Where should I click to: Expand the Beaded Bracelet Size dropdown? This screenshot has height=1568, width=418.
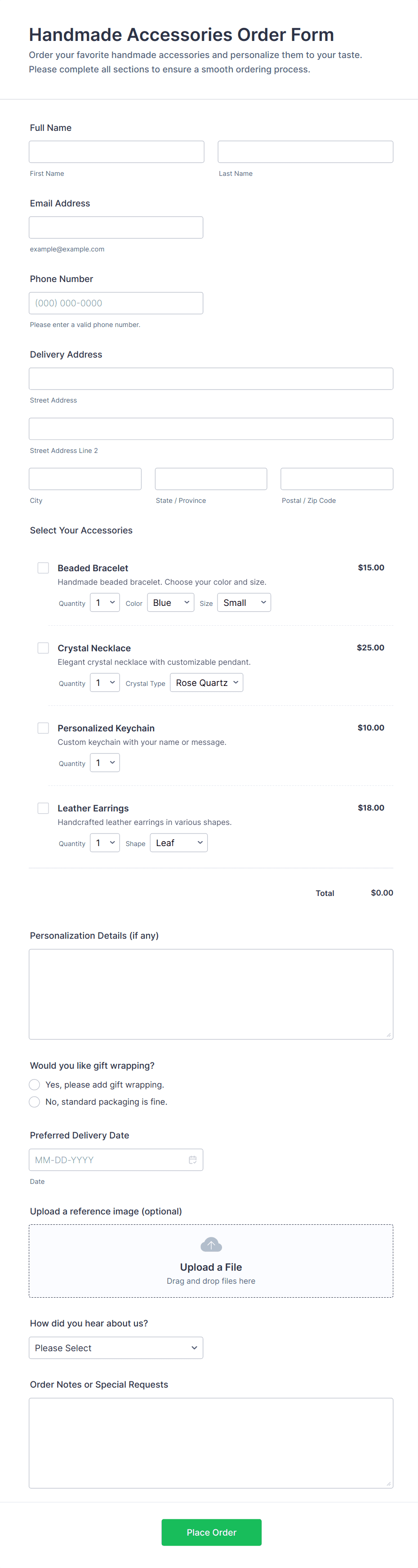[244, 603]
